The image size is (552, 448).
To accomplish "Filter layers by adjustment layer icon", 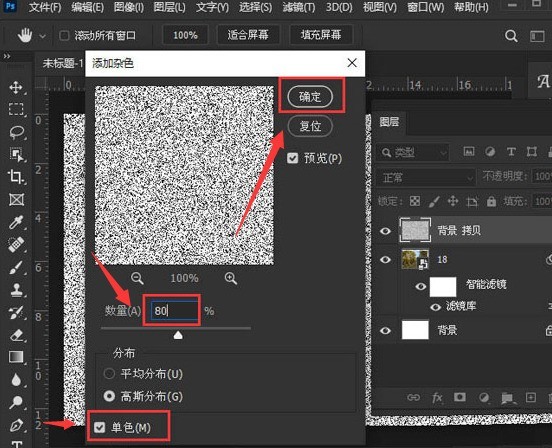I will (490, 152).
